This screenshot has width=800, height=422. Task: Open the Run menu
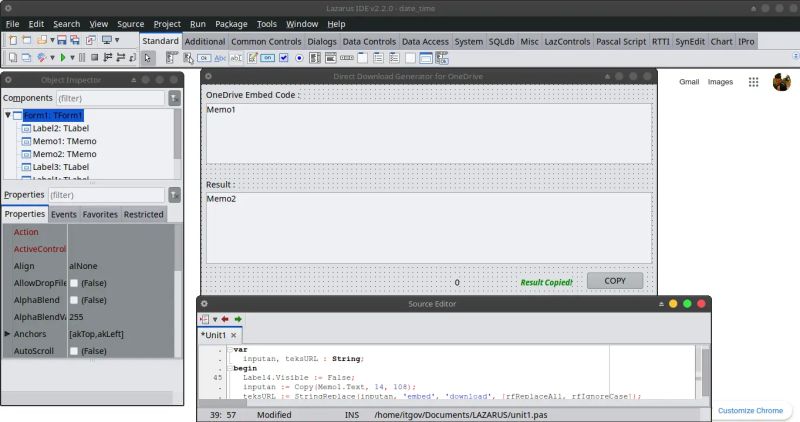[197, 24]
